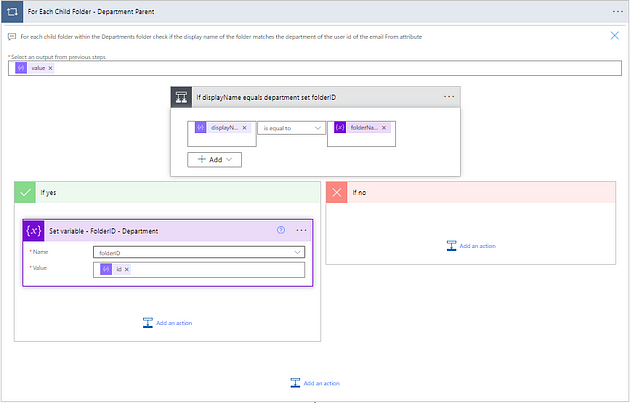The width and height of the screenshot is (630, 403).
Task: Open the condition card ellipsis menu
Action: pos(449,97)
